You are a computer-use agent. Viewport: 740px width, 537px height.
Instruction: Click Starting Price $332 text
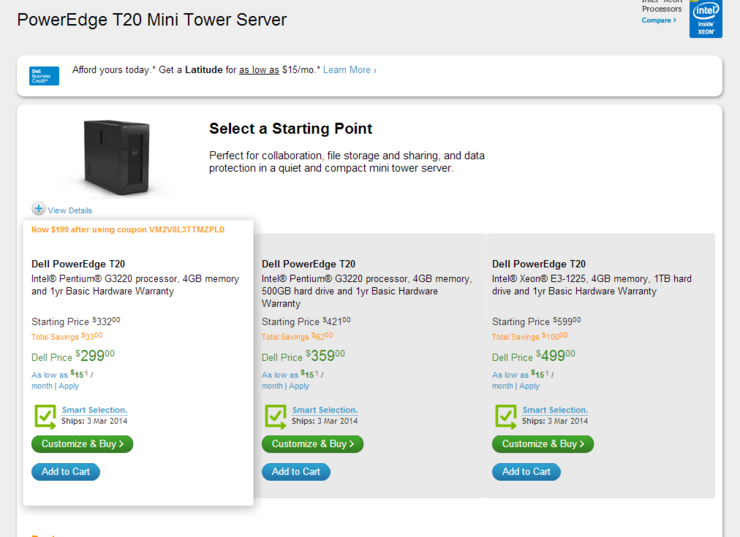click(76, 321)
